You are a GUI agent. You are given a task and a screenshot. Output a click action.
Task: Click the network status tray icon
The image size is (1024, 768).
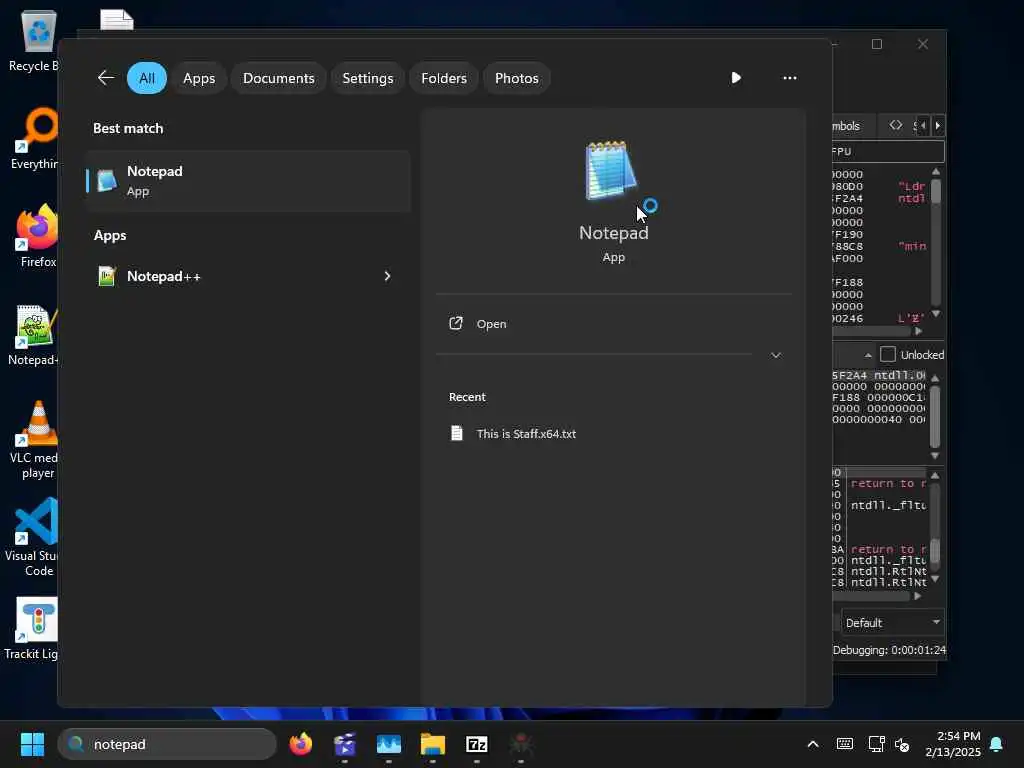click(876, 744)
